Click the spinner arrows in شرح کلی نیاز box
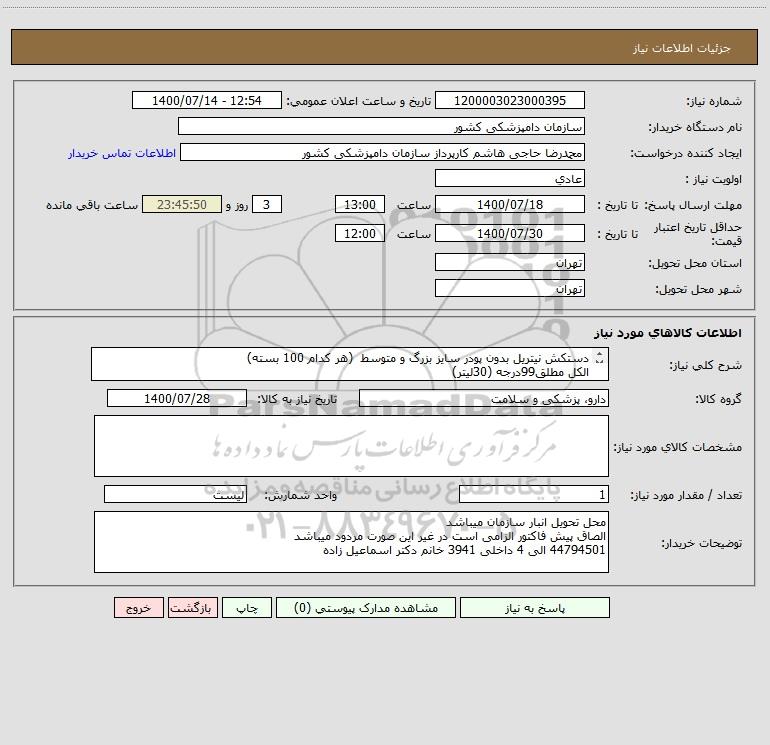The width and height of the screenshot is (770, 745). 598,358
